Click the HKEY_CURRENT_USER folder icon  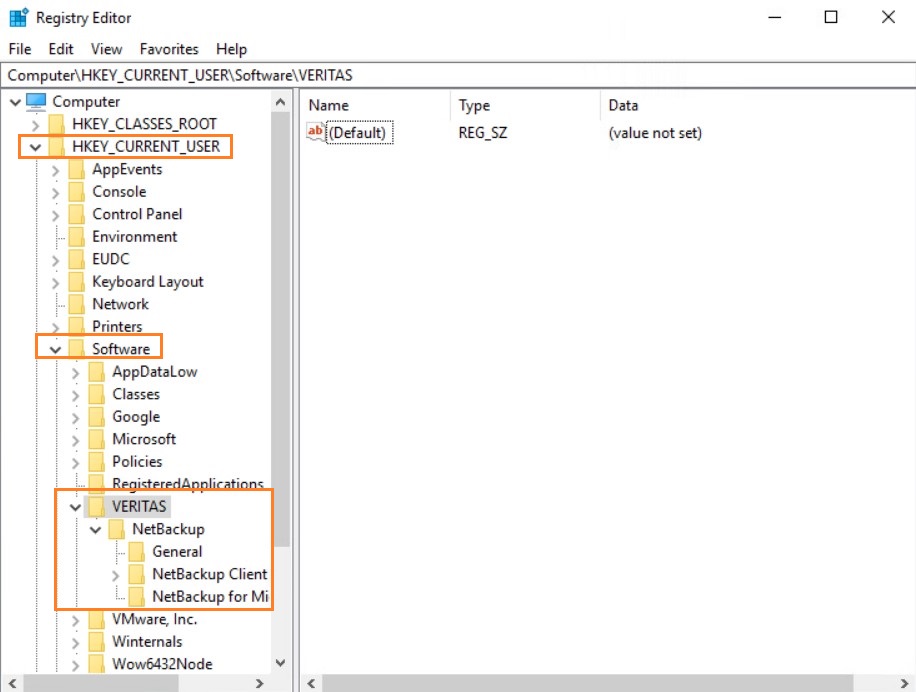(x=57, y=147)
